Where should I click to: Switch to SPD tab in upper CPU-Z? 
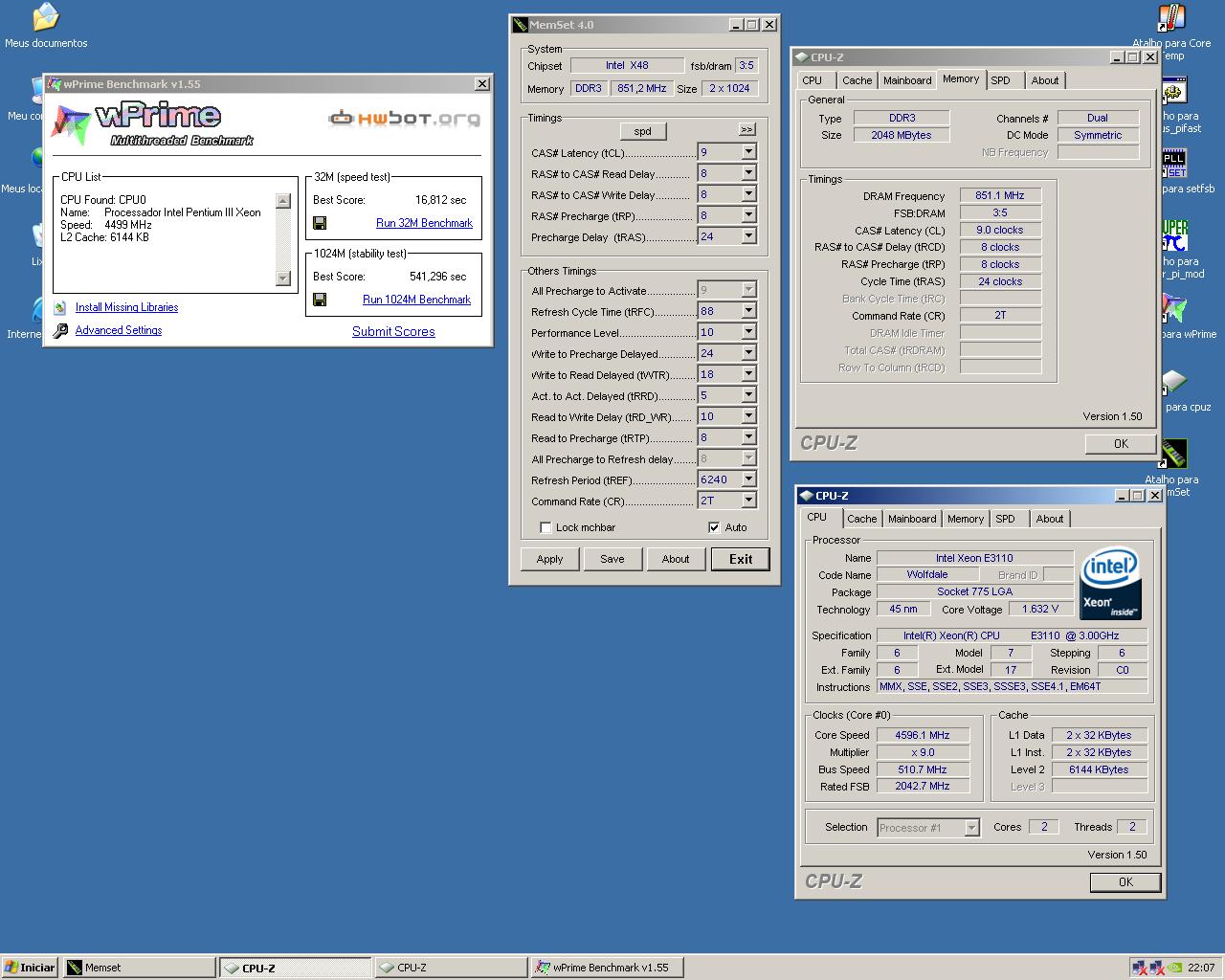(x=1000, y=80)
